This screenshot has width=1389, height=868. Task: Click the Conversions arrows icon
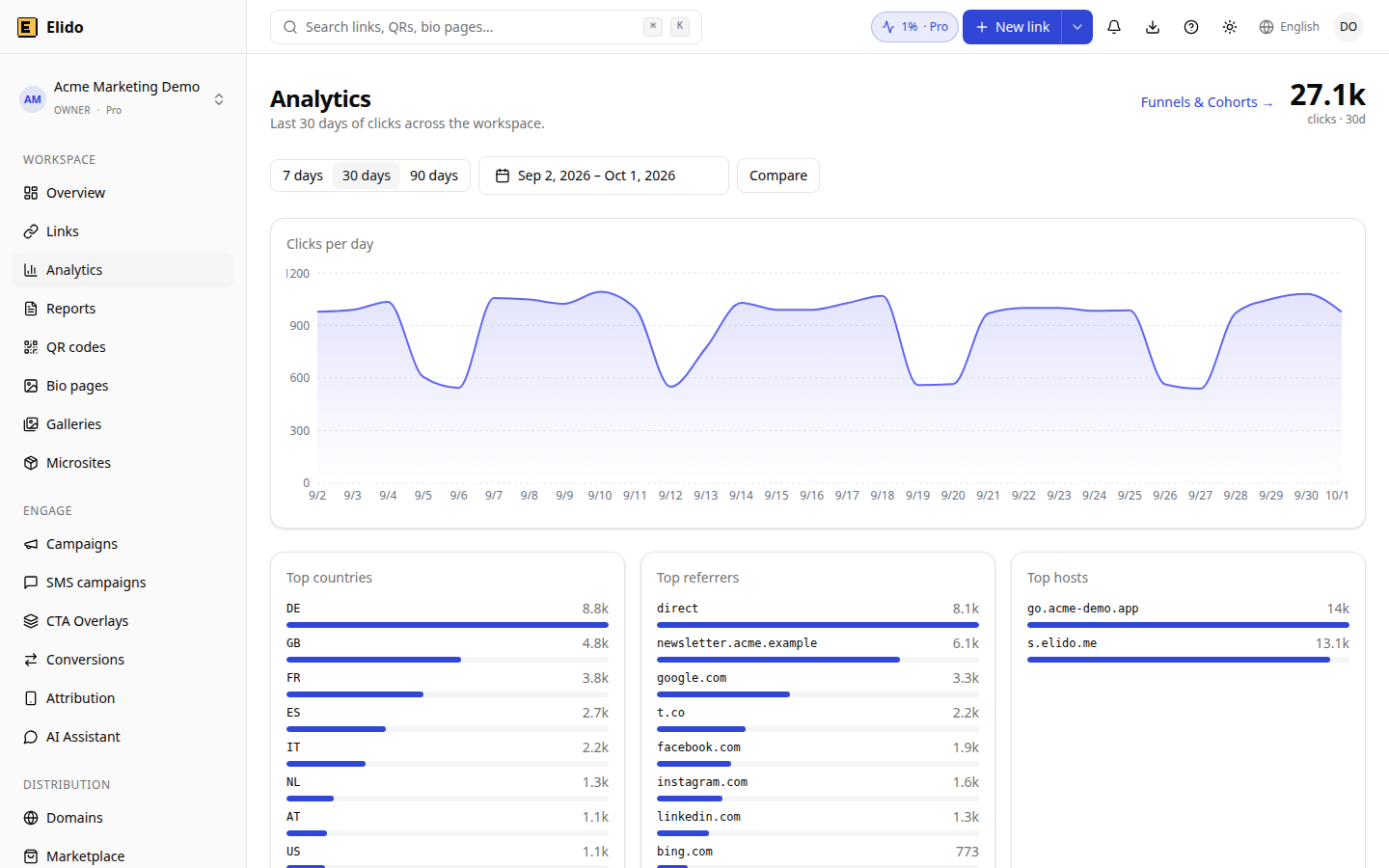pos(31,660)
